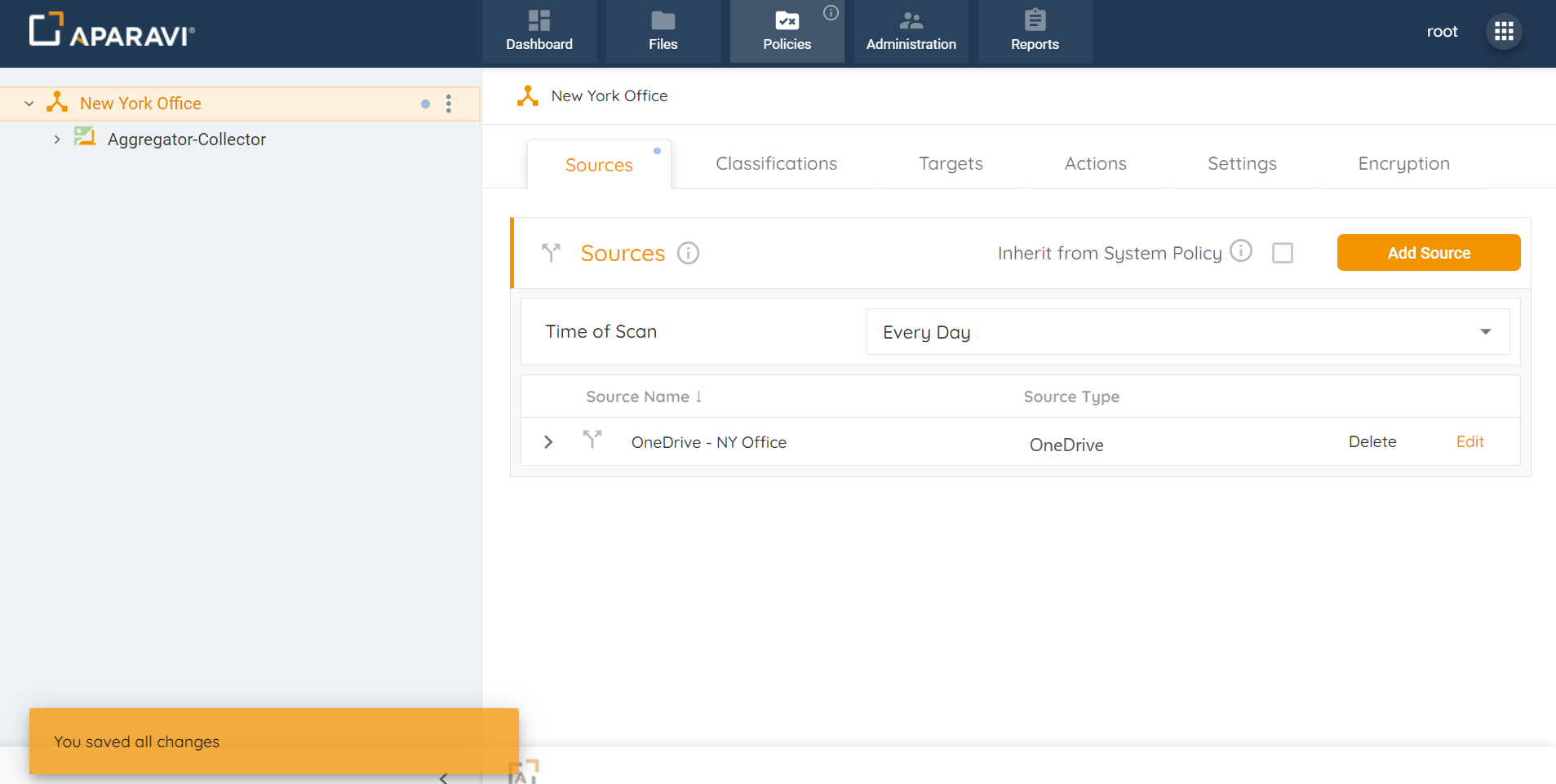Click the info icon beside Sources heading

pos(688,253)
